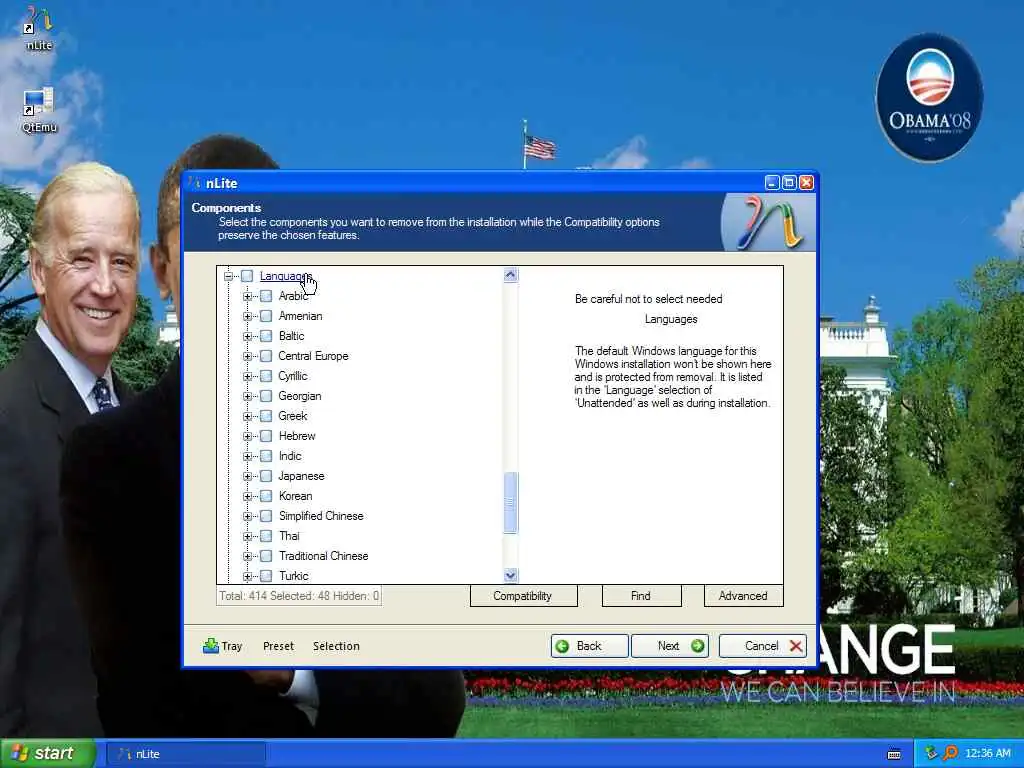Expand the Turkic tree node
Image resolution: width=1024 pixels, height=768 pixels.
[x=248, y=576]
